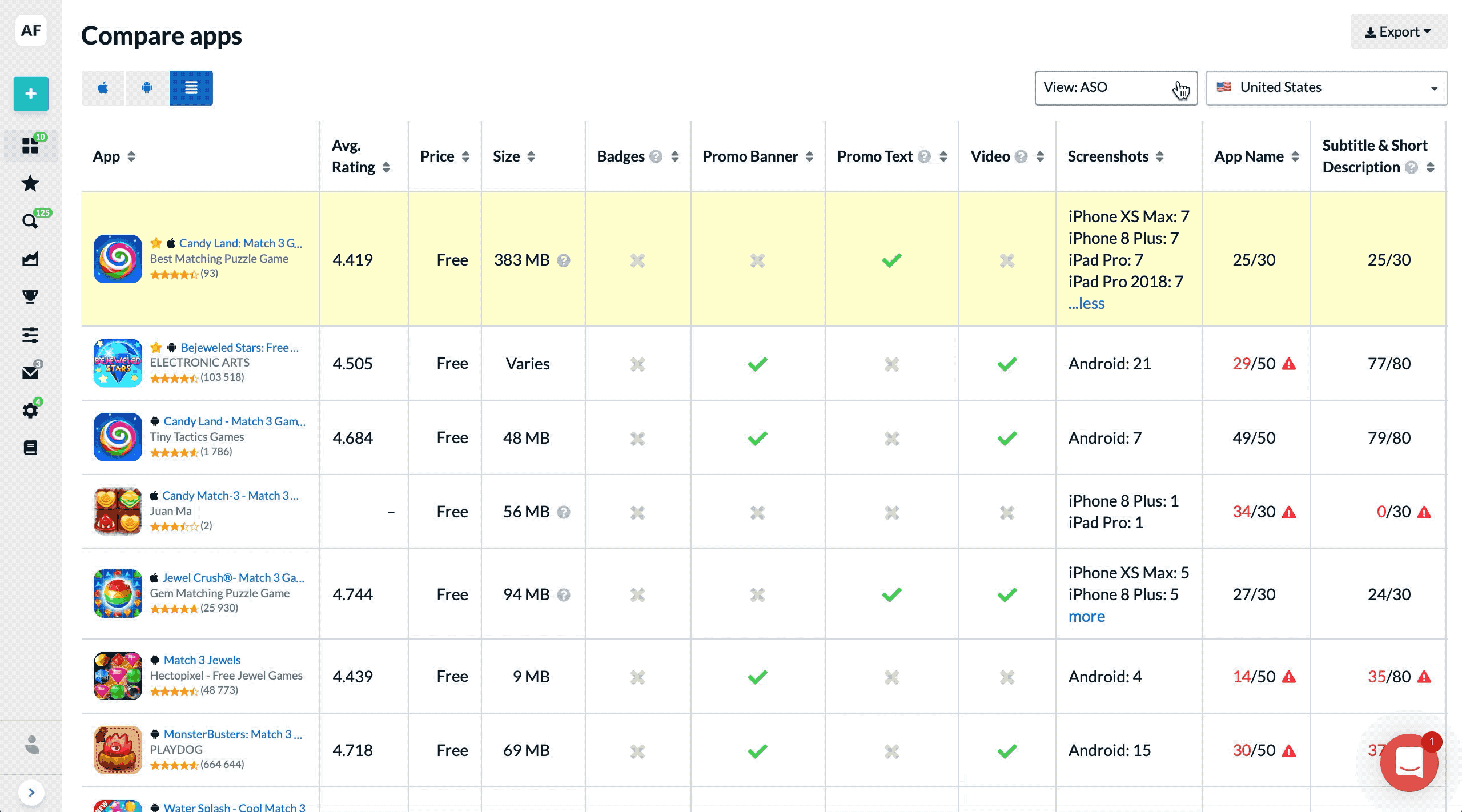This screenshot has height=812, width=1462.
Task: Open the settings gear icon in sidebar
Action: click(x=30, y=410)
